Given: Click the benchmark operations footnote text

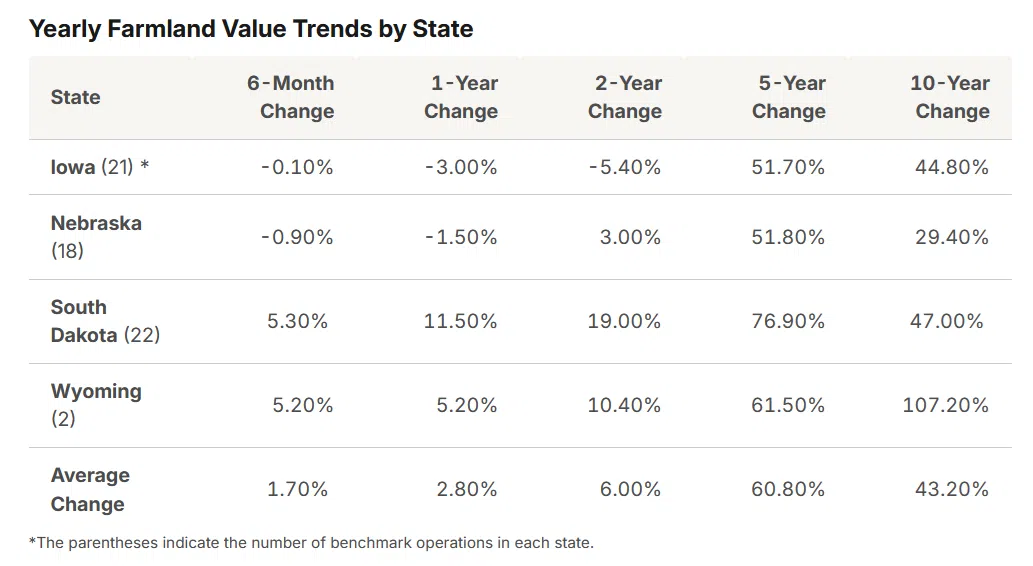Looking at the screenshot, I should coord(311,543).
